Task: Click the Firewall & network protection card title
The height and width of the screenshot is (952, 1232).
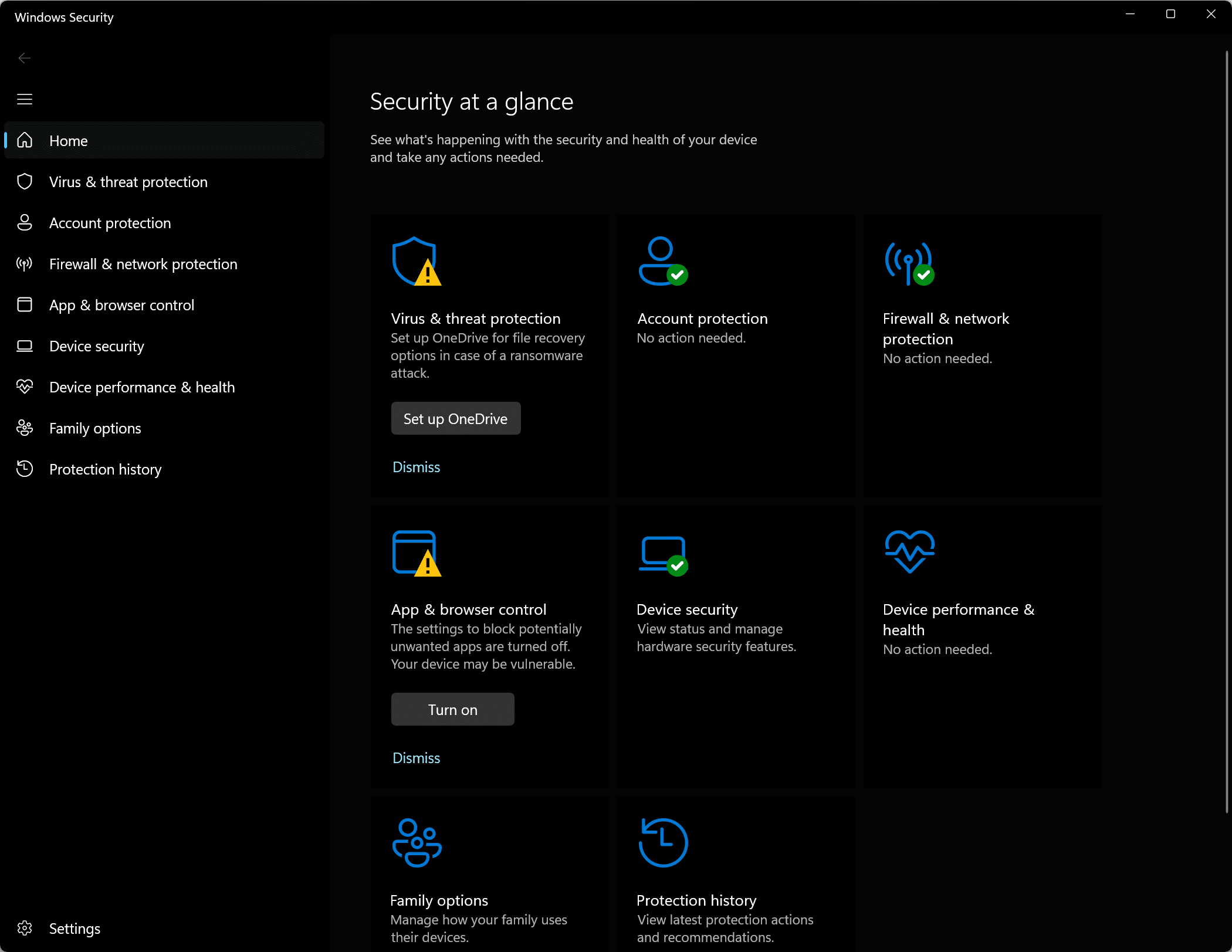Action: (946, 328)
